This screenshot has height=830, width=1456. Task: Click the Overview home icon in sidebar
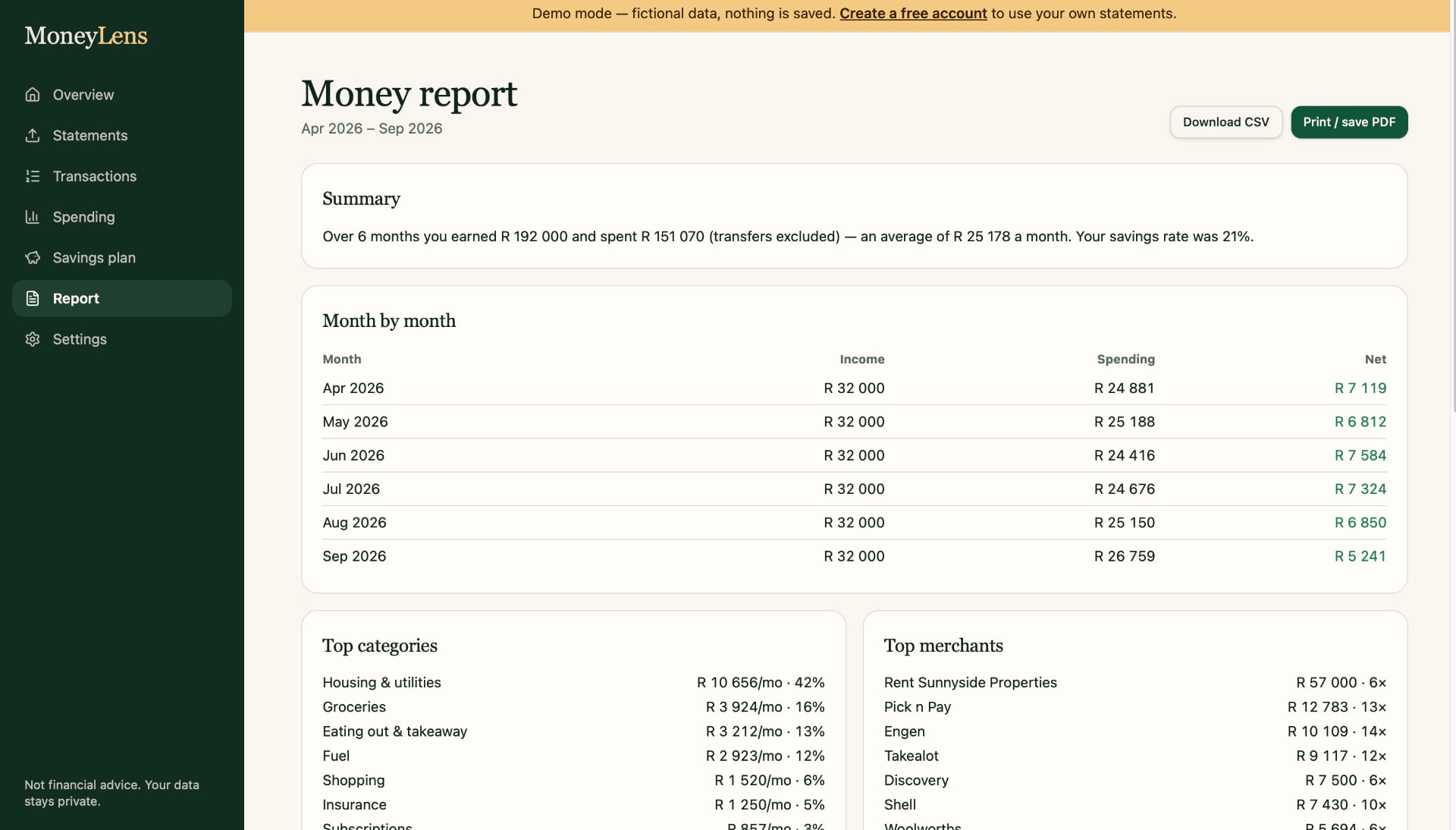tap(33, 95)
